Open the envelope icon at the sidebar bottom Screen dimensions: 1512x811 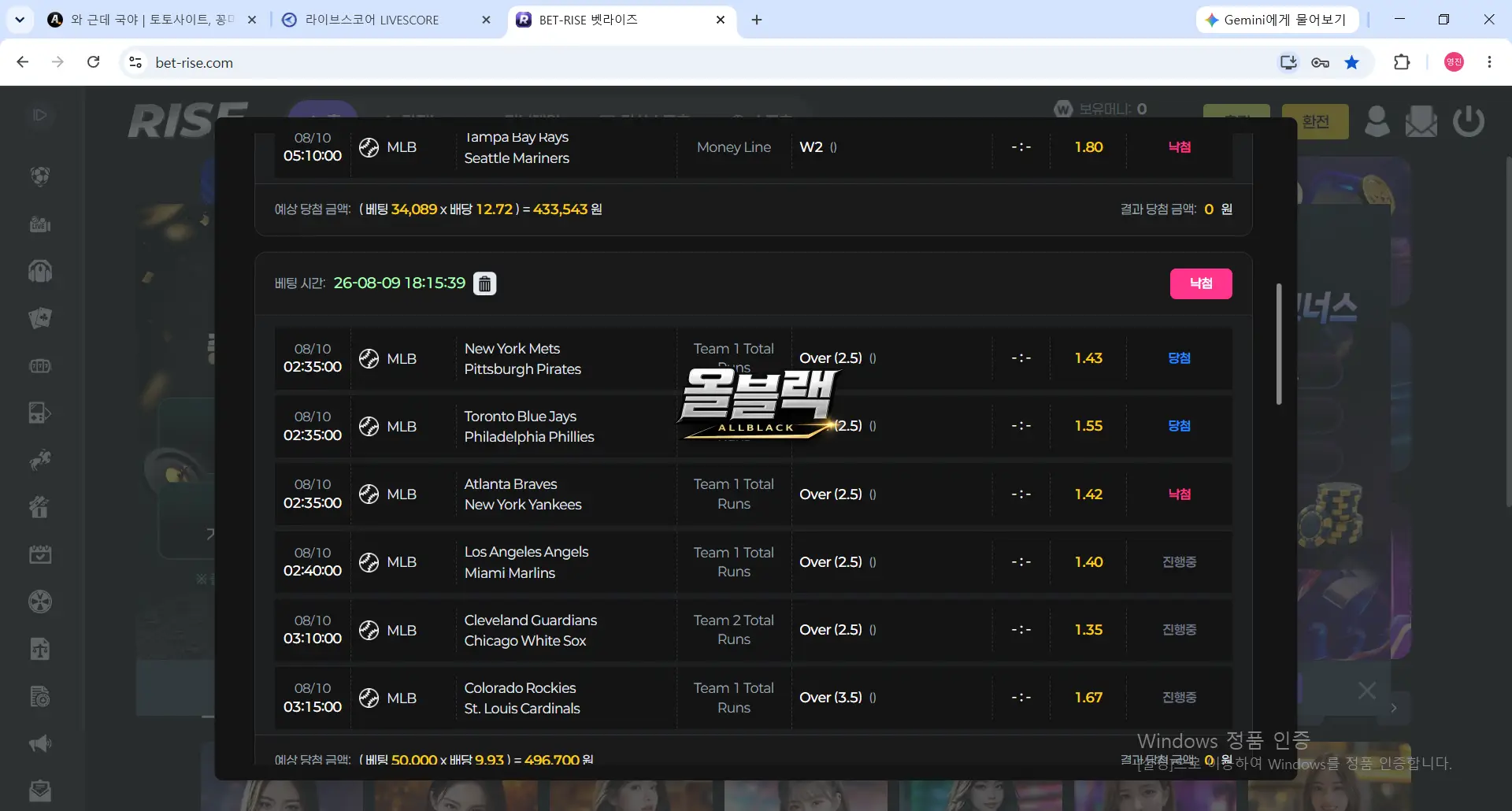click(40, 791)
